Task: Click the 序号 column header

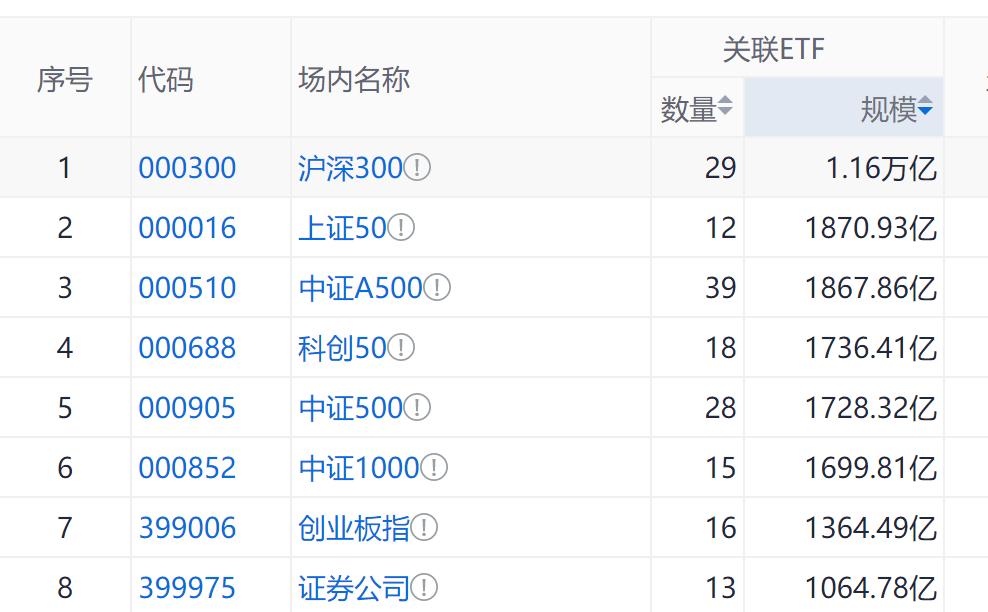Action: (x=65, y=79)
